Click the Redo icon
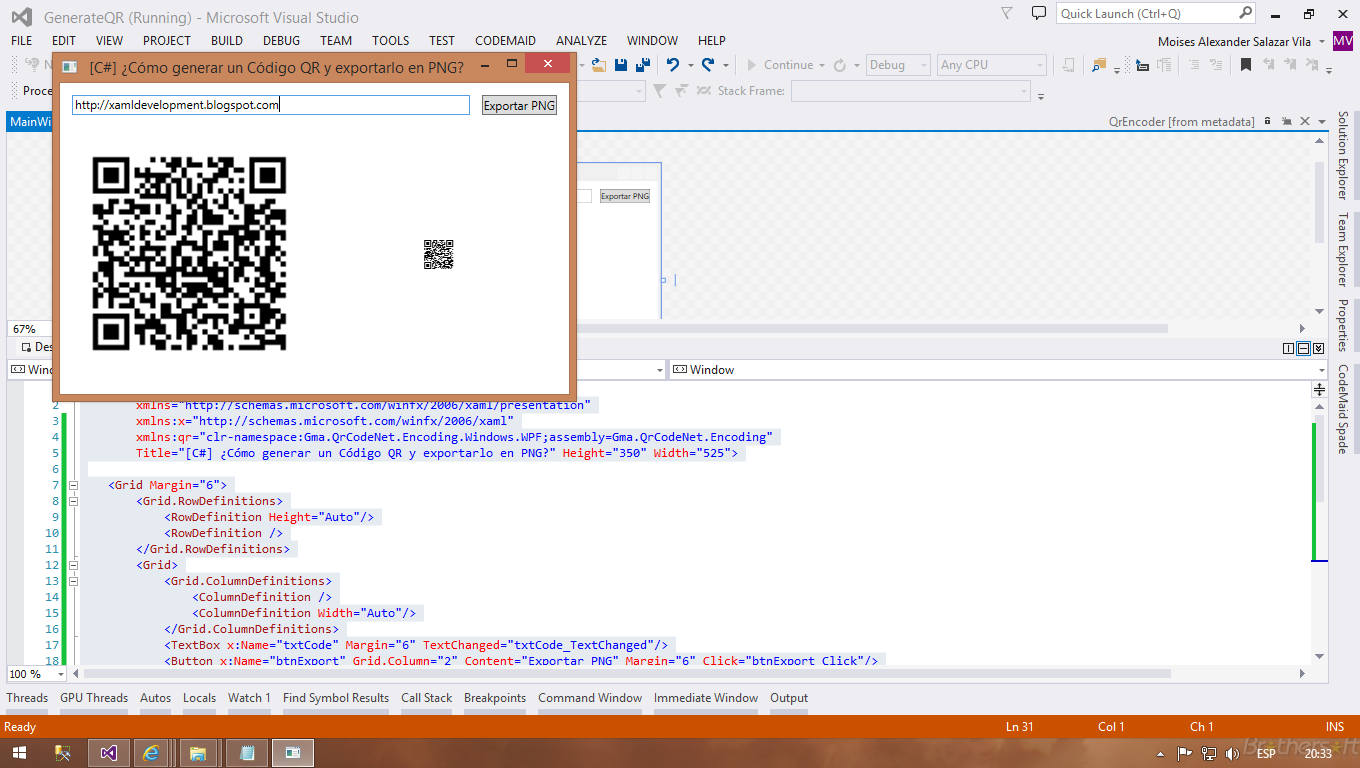The width and height of the screenshot is (1360, 768). pos(708,65)
